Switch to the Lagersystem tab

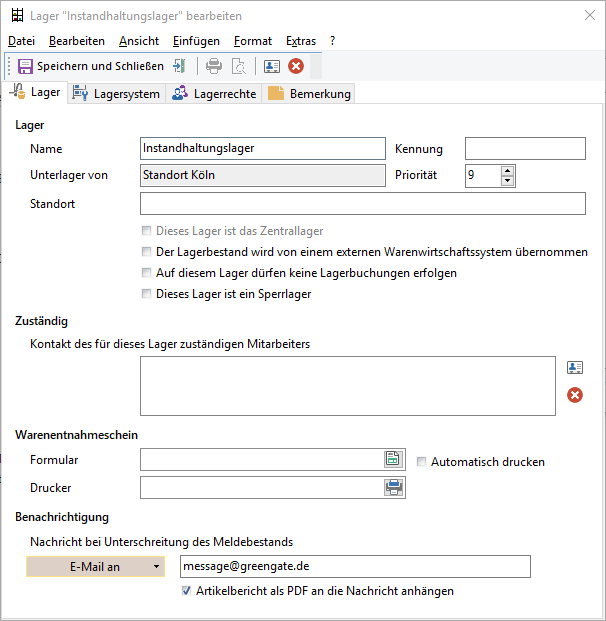[117, 94]
